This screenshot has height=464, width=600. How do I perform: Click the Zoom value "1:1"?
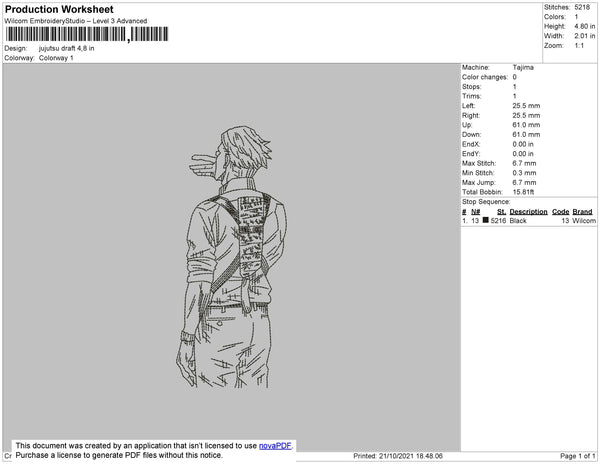579,46
